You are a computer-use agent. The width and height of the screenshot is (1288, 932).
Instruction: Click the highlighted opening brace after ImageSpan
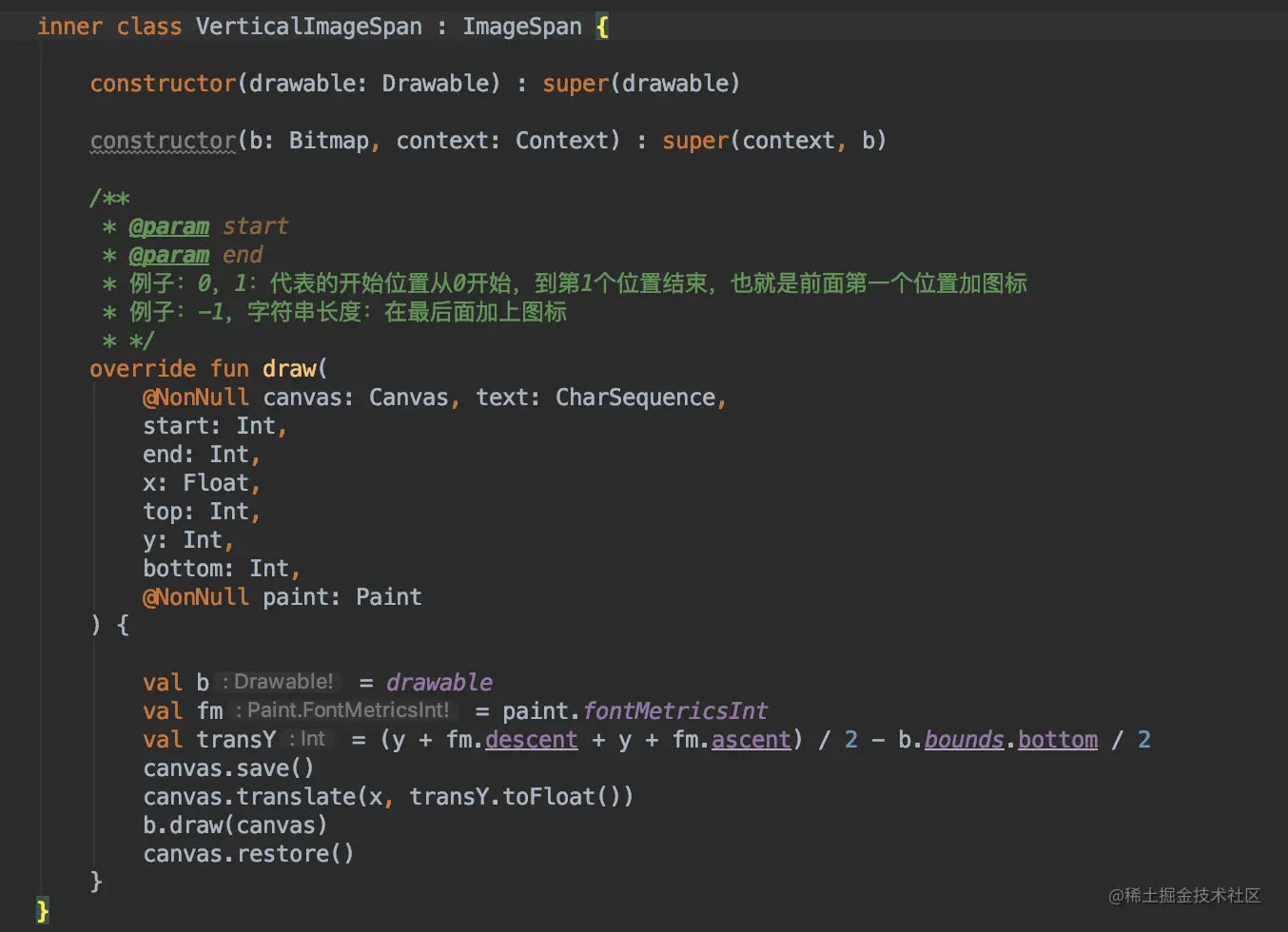(602, 27)
